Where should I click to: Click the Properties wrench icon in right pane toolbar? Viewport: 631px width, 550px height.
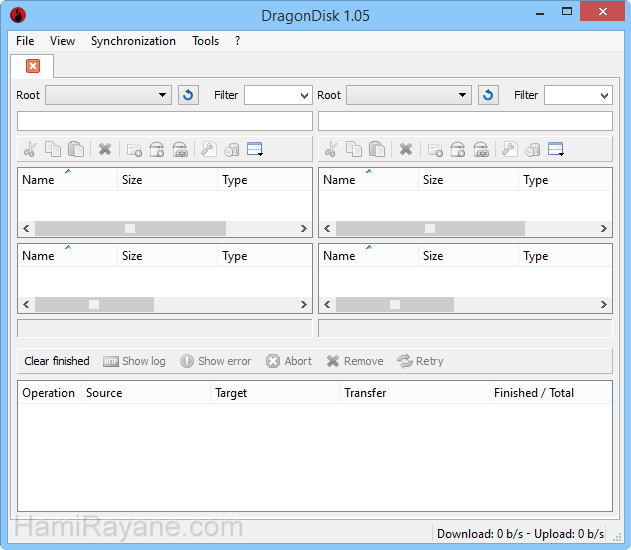click(x=510, y=150)
